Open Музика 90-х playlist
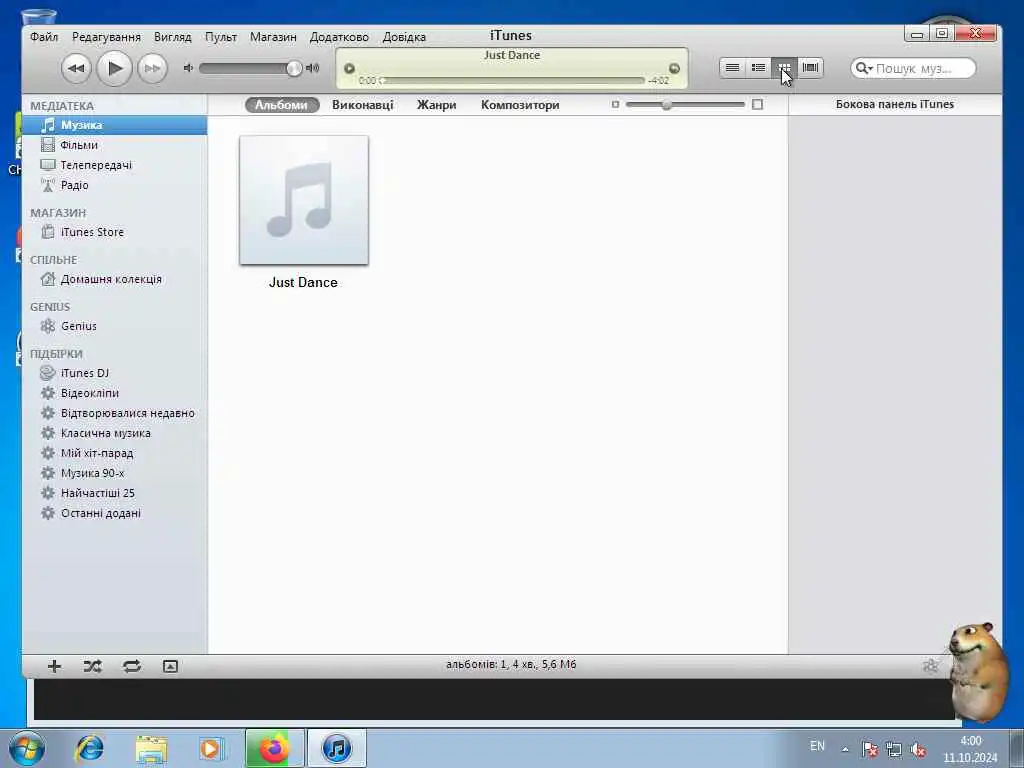Image resolution: width=1024 pixels, height=768 pixels. (115, 473)
